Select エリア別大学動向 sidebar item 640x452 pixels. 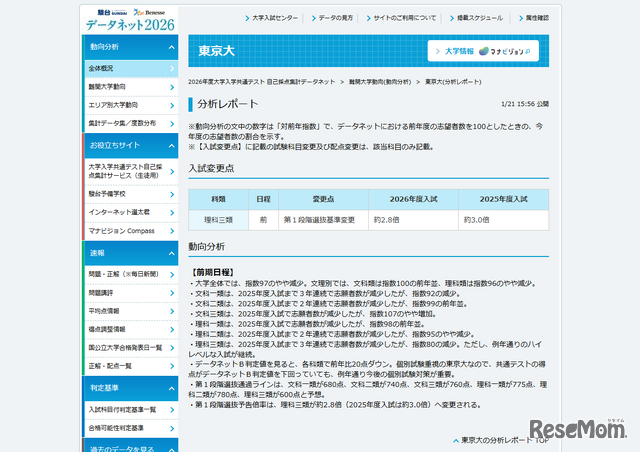click(x=131, y=105)
